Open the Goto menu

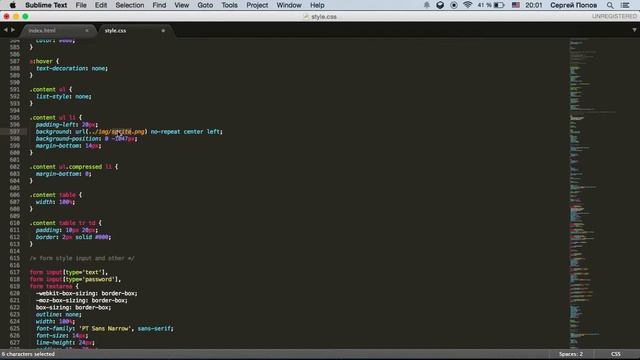tap(205, 5)
